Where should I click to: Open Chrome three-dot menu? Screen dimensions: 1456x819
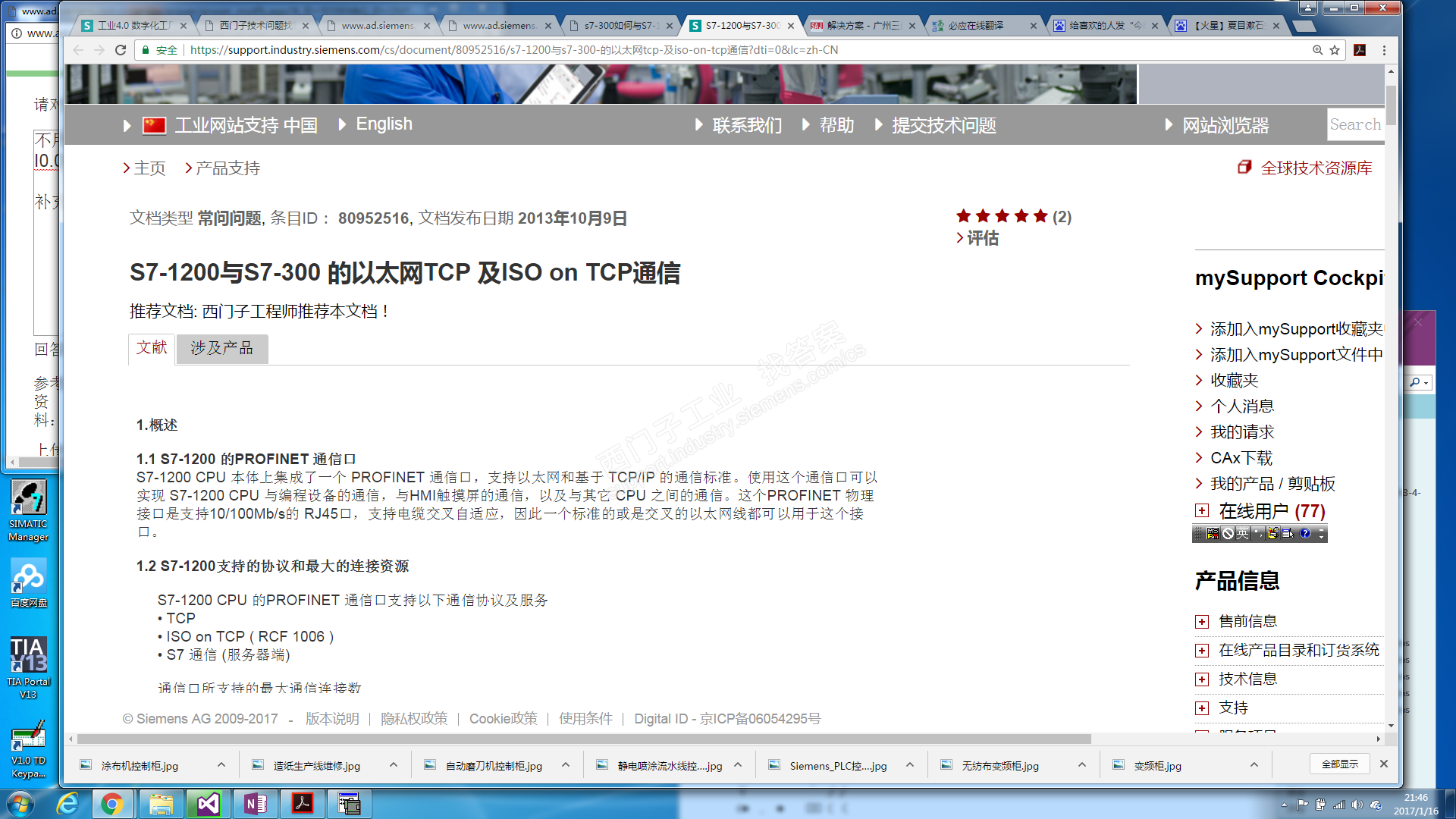[x=1384, y=50]
